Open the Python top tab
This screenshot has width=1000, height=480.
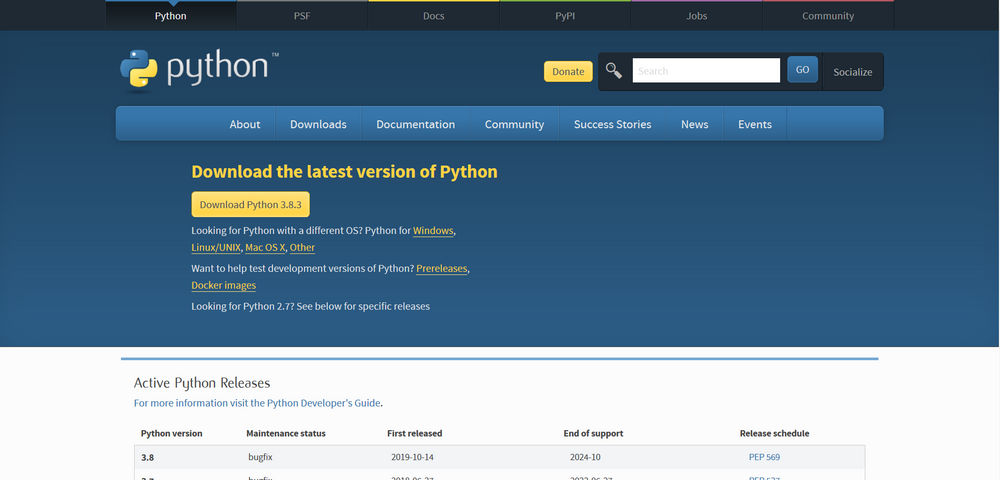pos(171,16)
